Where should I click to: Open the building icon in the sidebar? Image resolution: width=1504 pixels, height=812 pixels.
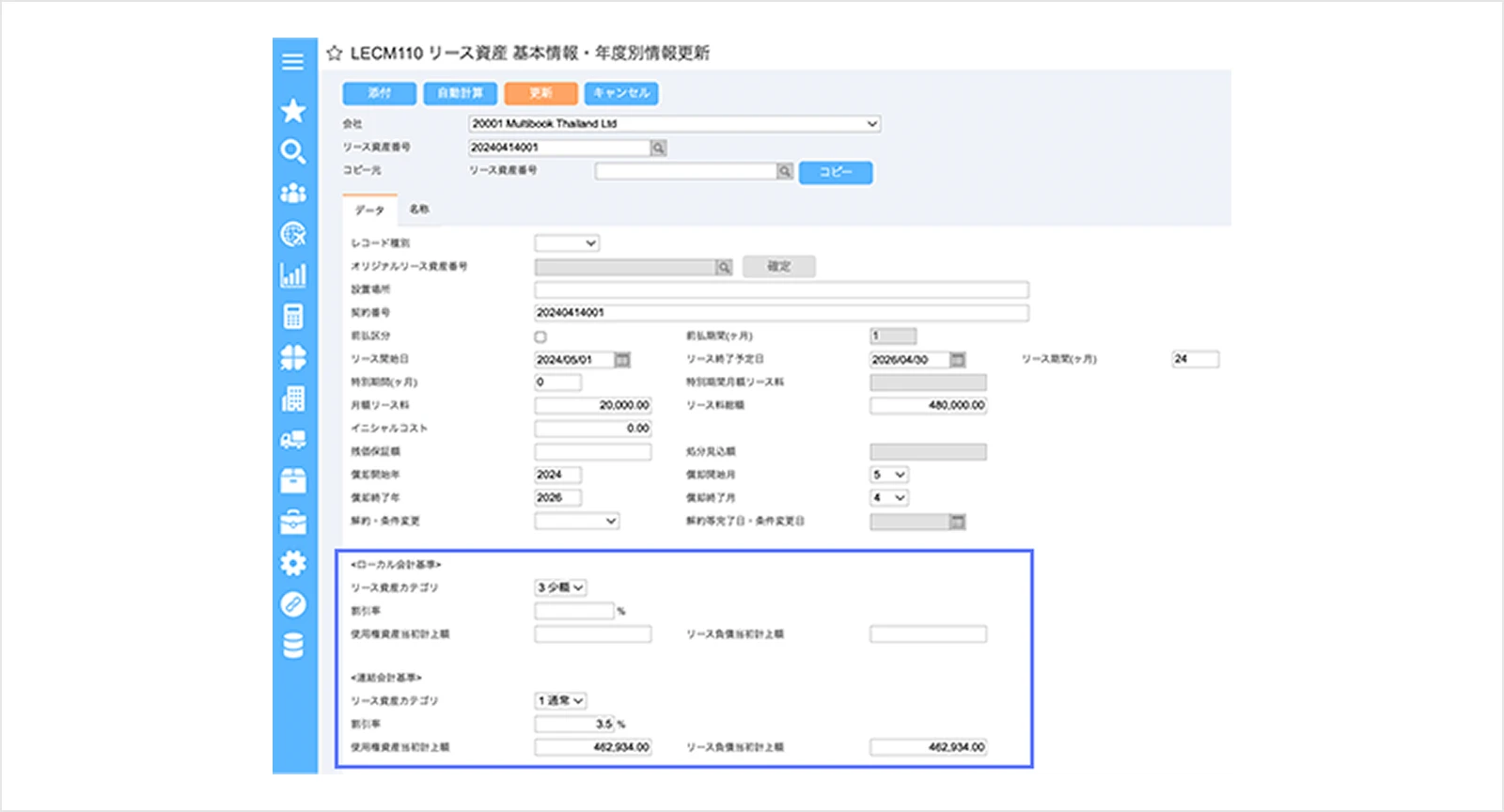293,398
